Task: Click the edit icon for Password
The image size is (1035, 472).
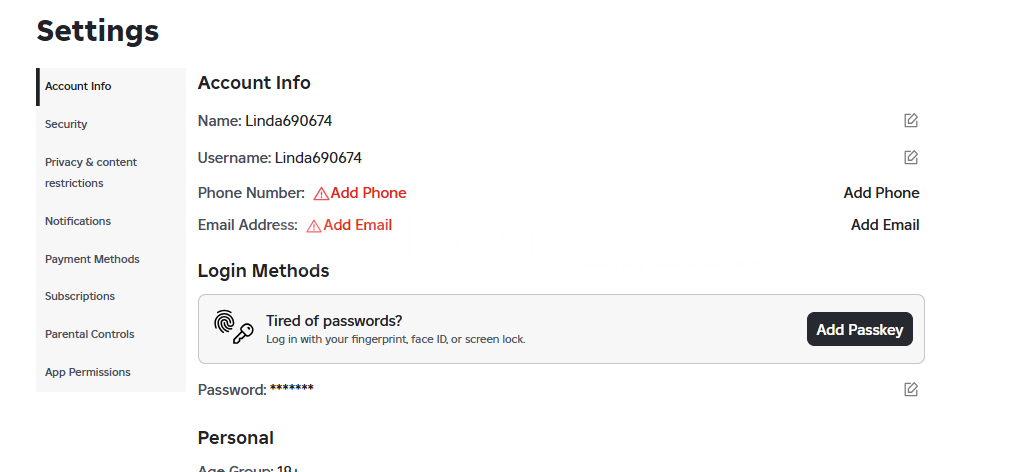Action: point(911,389)
